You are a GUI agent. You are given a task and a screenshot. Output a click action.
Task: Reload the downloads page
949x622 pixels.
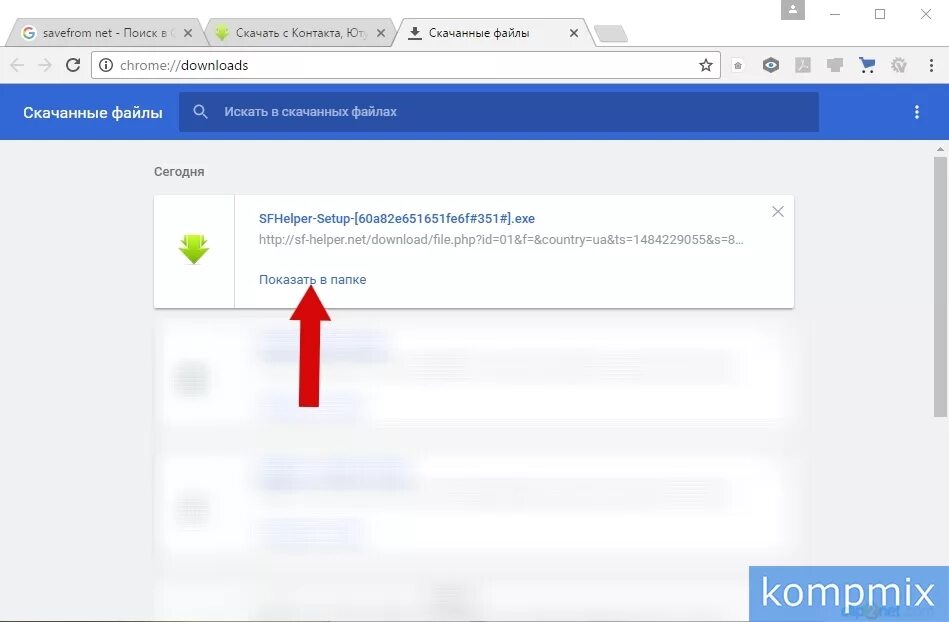[73, 65]
